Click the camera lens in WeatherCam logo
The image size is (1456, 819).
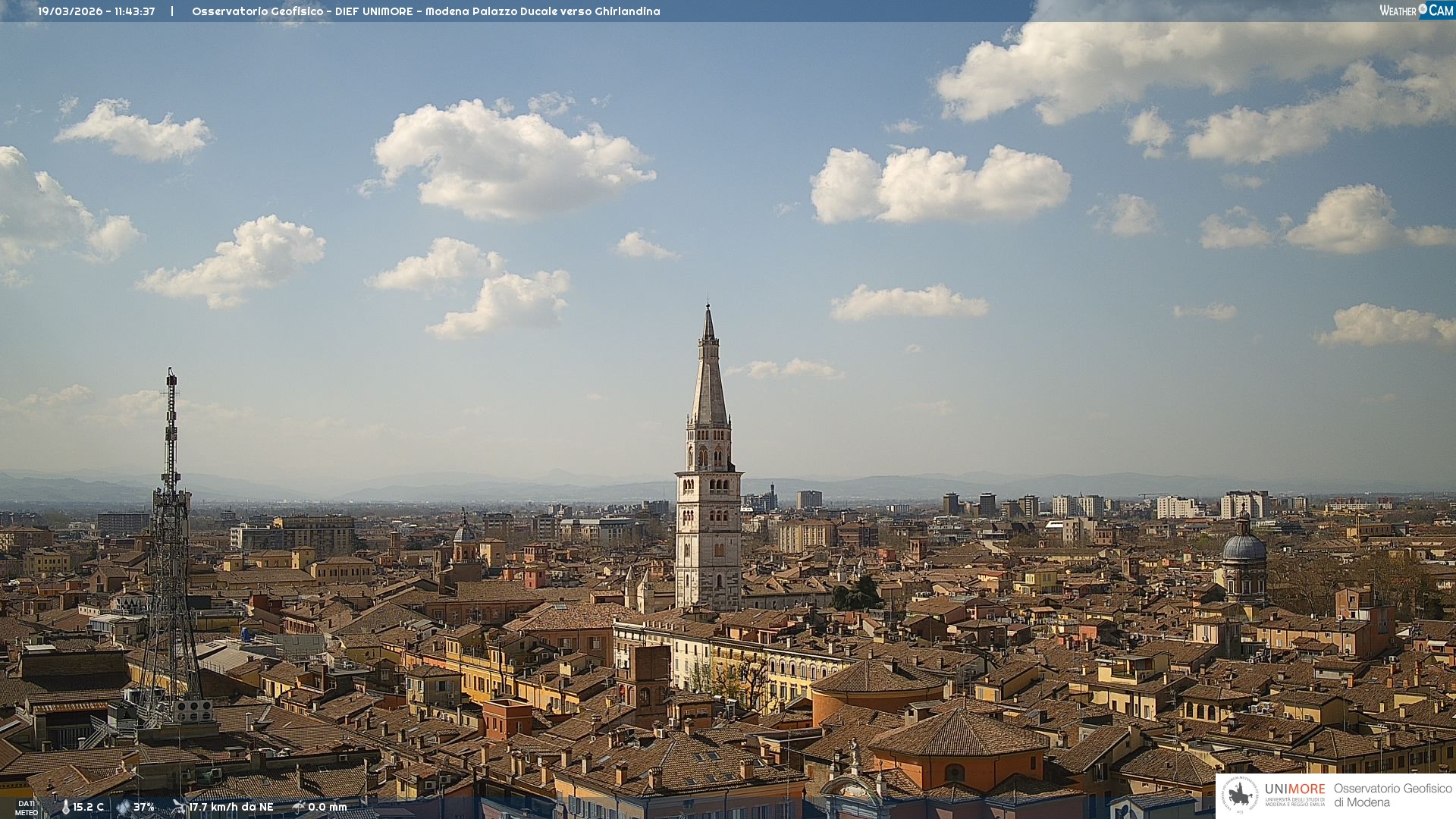point(1423,9)
